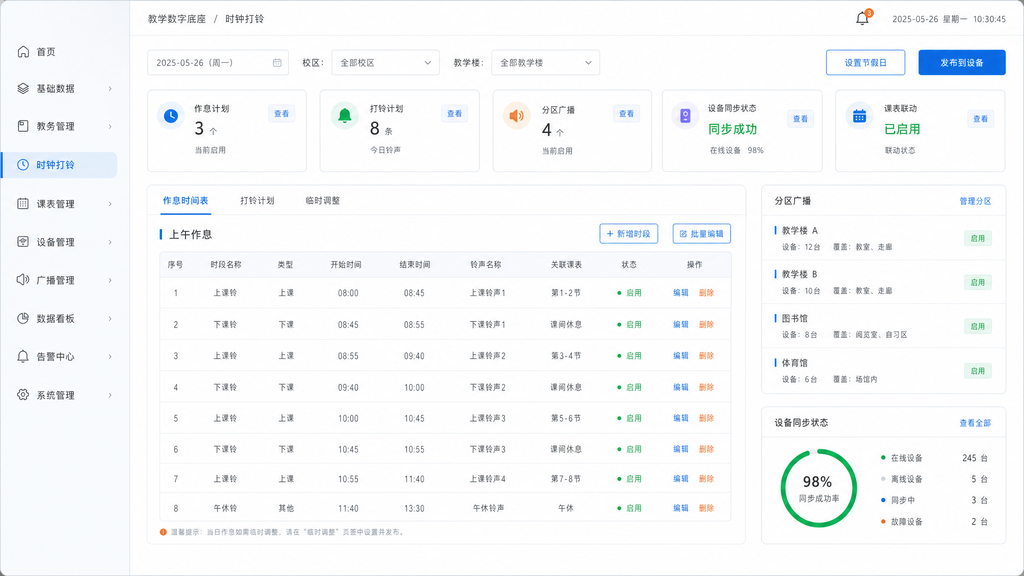Click the 作息计划 blue clock card icon
The image size is (1024, 576).
[x=170, y=116]
